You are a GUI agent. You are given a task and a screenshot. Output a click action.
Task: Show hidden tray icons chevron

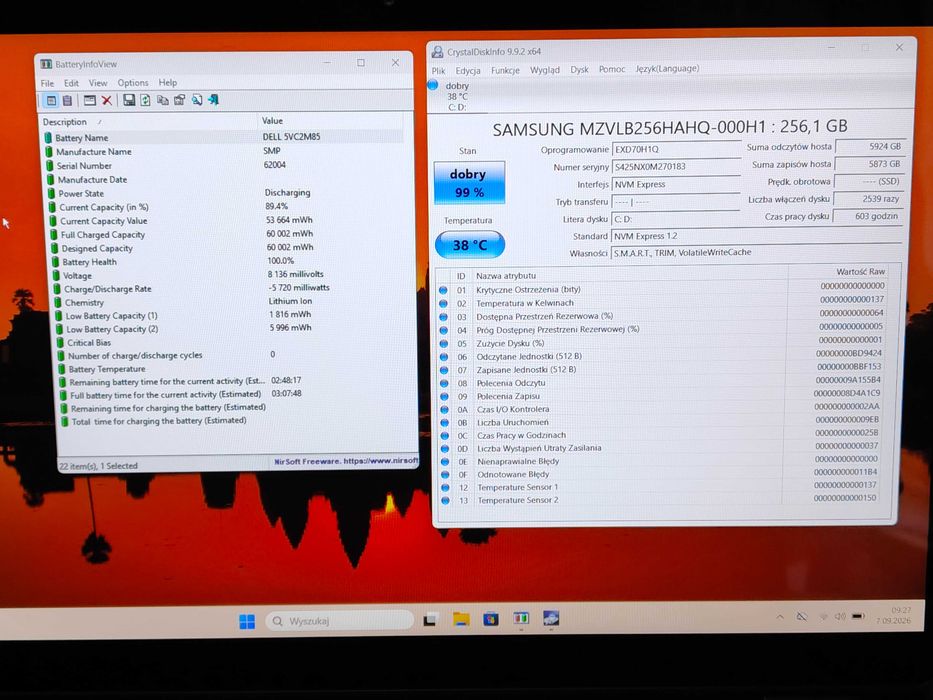pyautogui.click(x=779, y=617)
